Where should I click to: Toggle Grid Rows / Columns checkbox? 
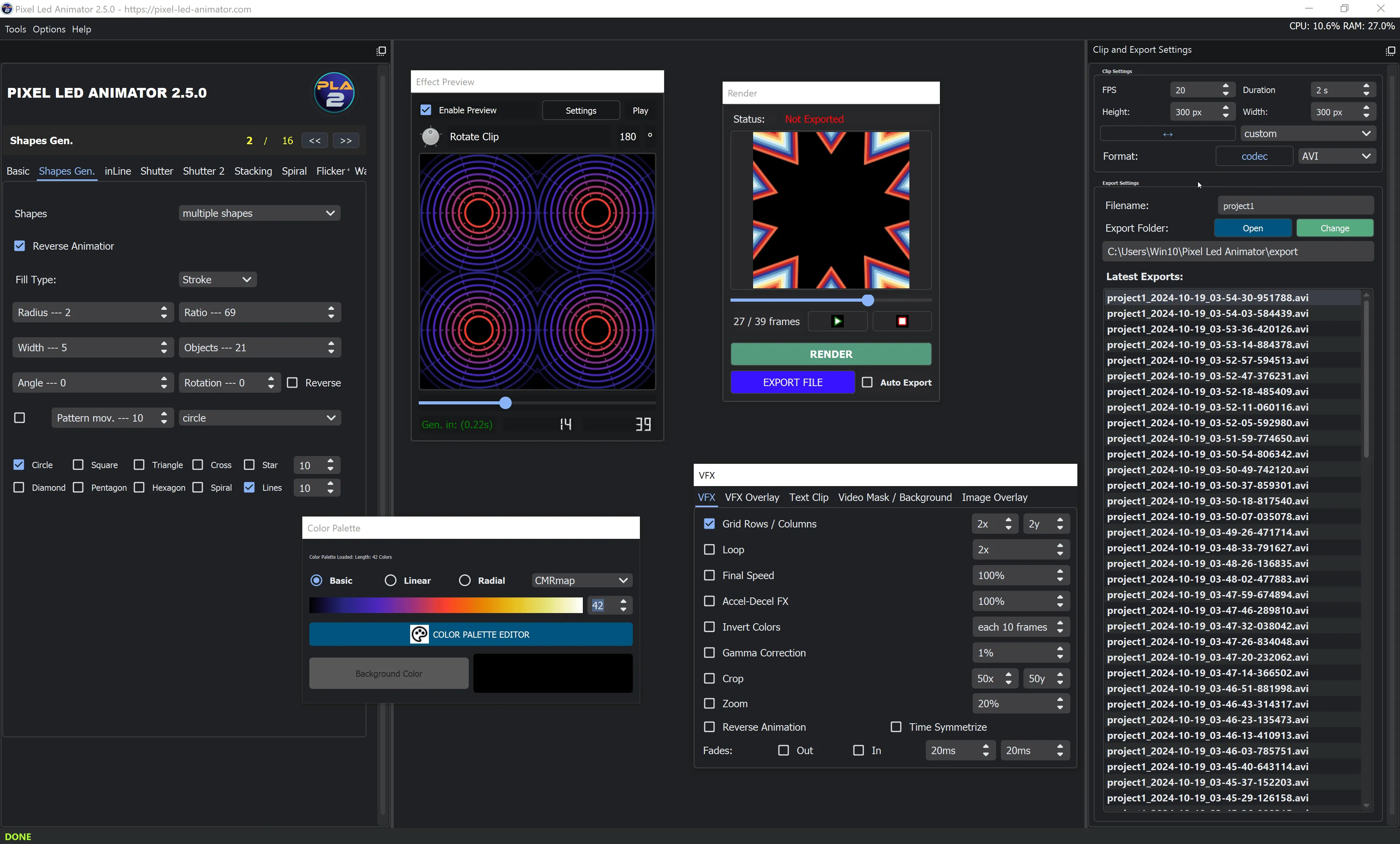pos(709,524)
